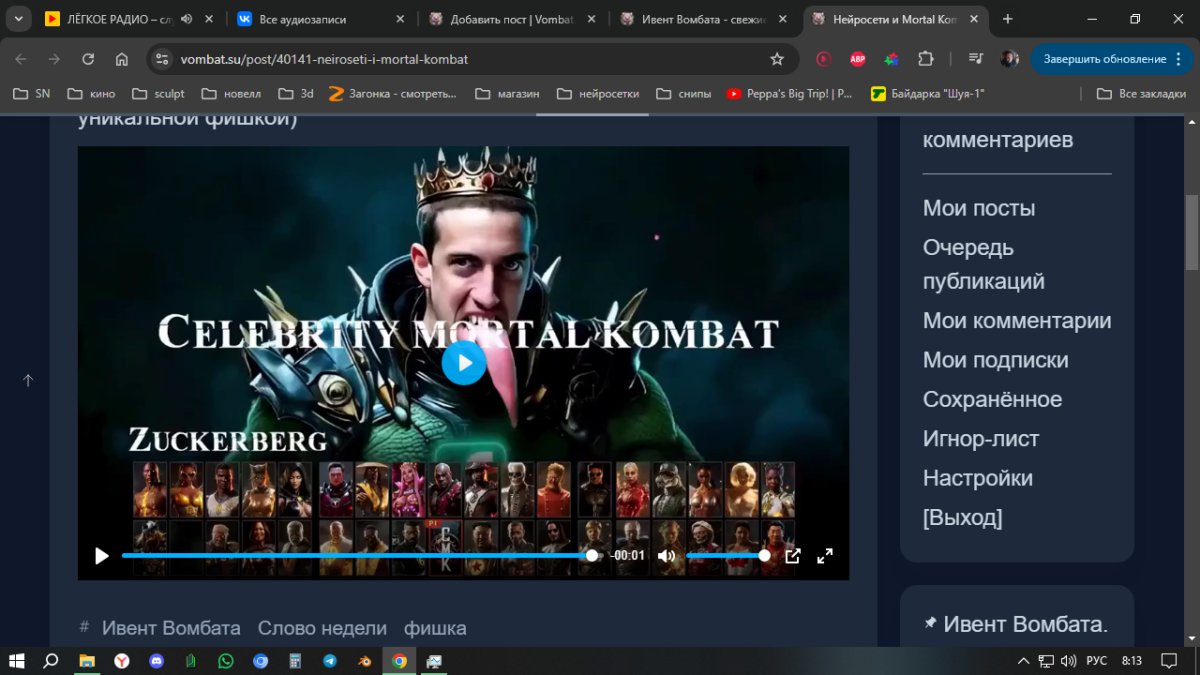
Task: Click the Слово недели tag
Action: 322,628
